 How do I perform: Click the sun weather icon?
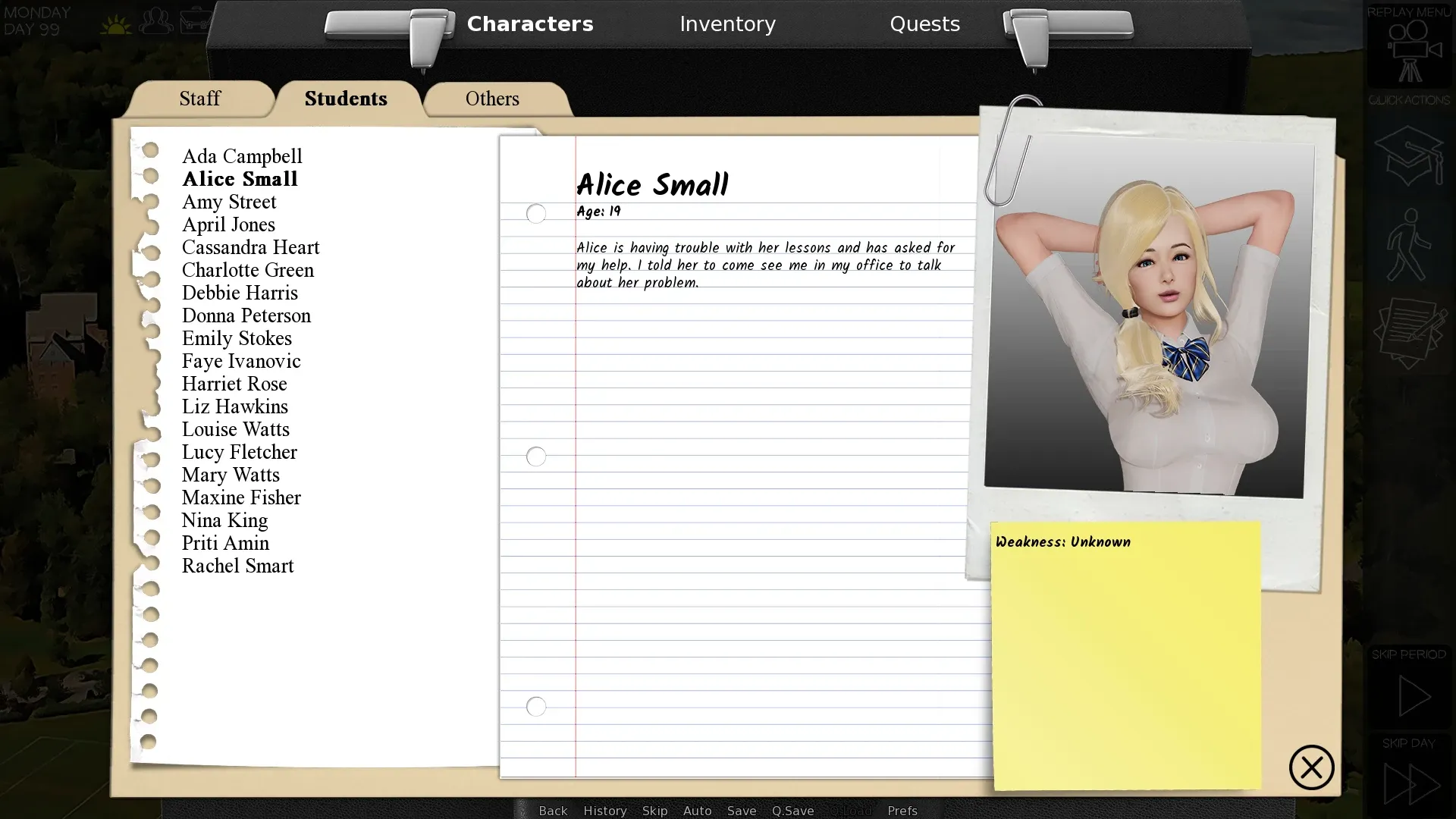coord(115,25)
